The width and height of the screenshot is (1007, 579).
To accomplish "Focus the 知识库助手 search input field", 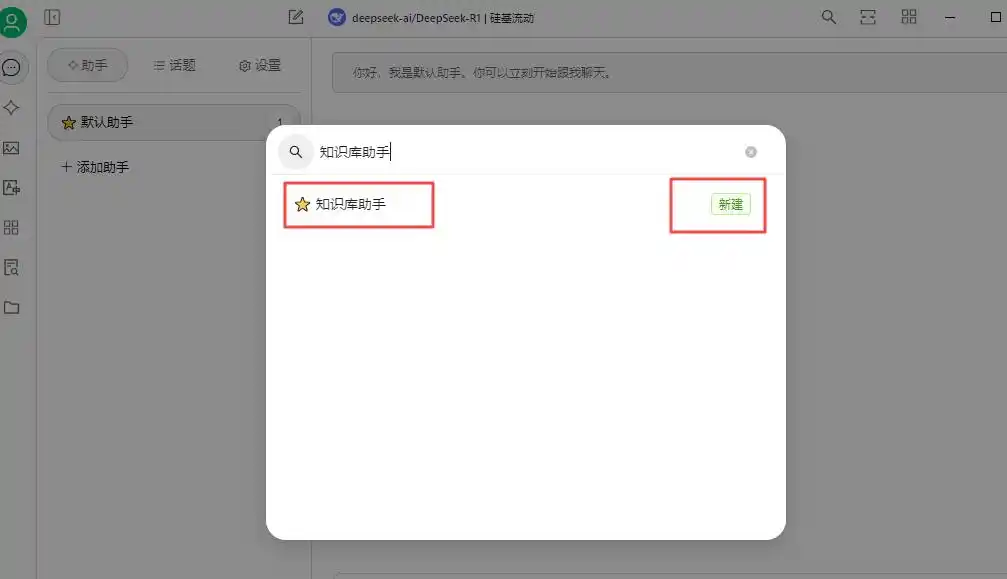I will (x=527, y=152).
